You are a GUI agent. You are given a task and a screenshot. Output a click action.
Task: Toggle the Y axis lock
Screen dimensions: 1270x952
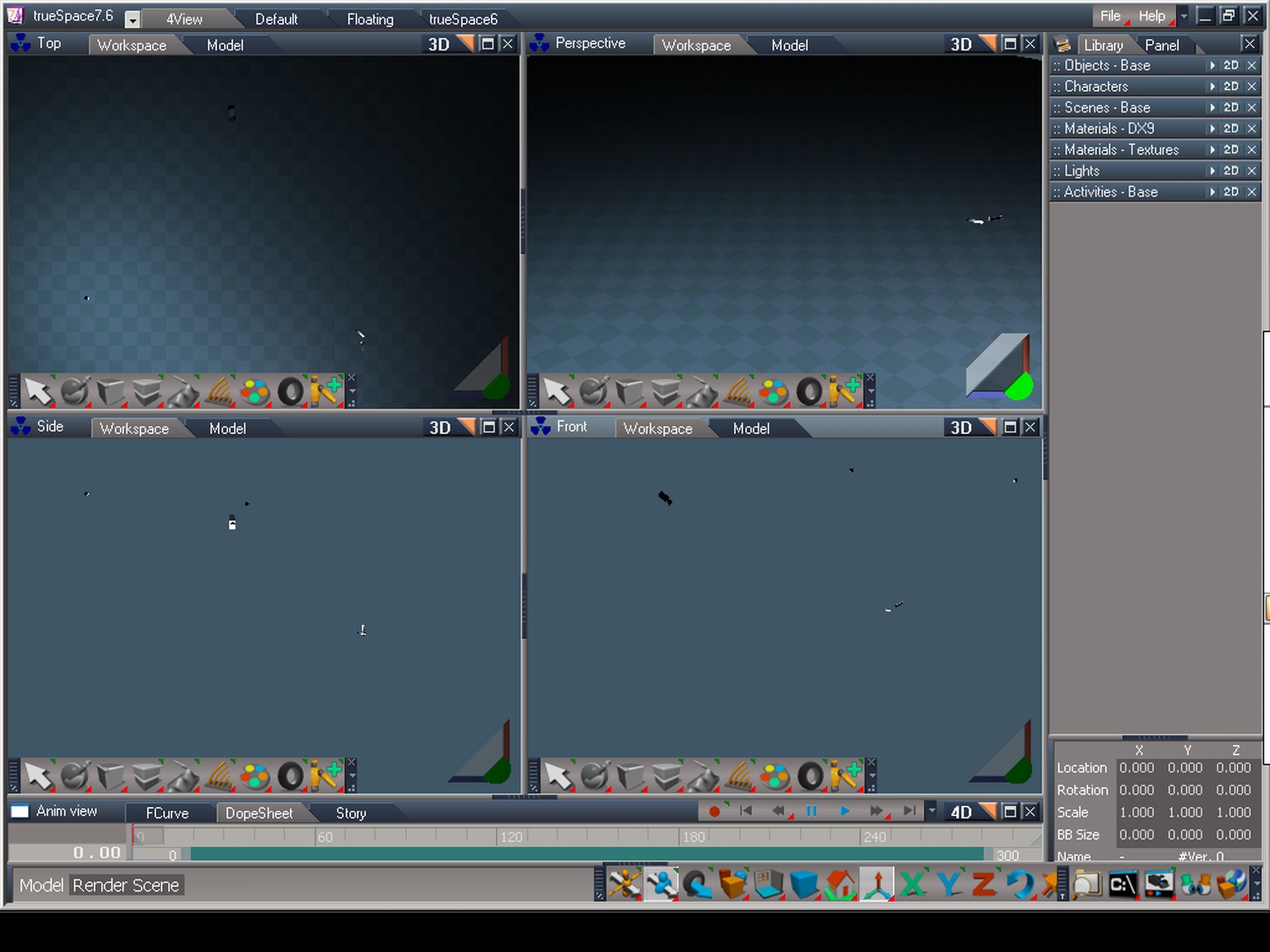pos(948,884)
